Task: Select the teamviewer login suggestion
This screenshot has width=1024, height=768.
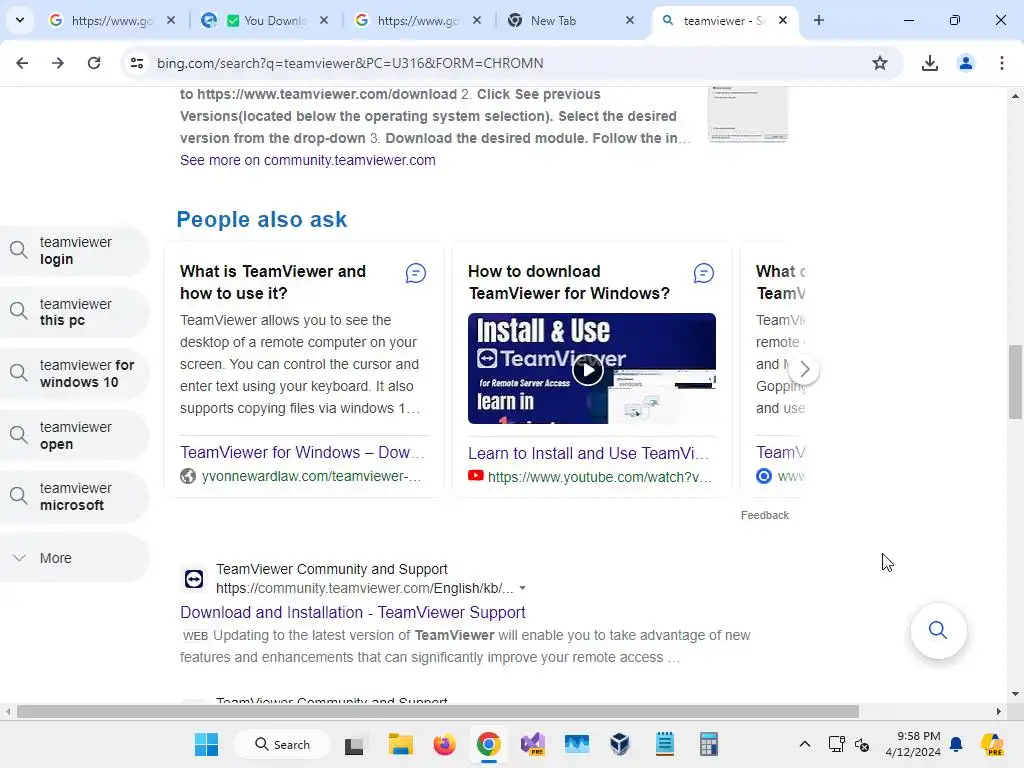Action: click(x=75, y=251)
